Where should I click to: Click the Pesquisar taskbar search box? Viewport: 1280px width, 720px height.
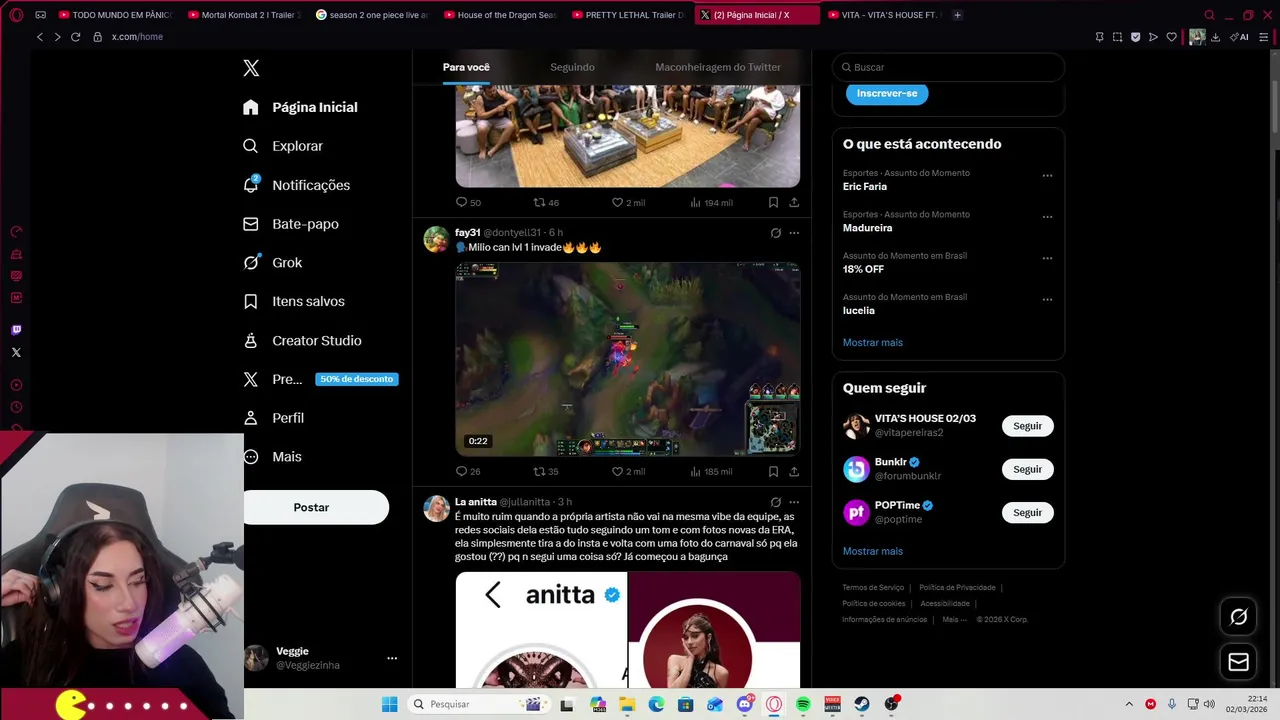click(x=478, y=704)
